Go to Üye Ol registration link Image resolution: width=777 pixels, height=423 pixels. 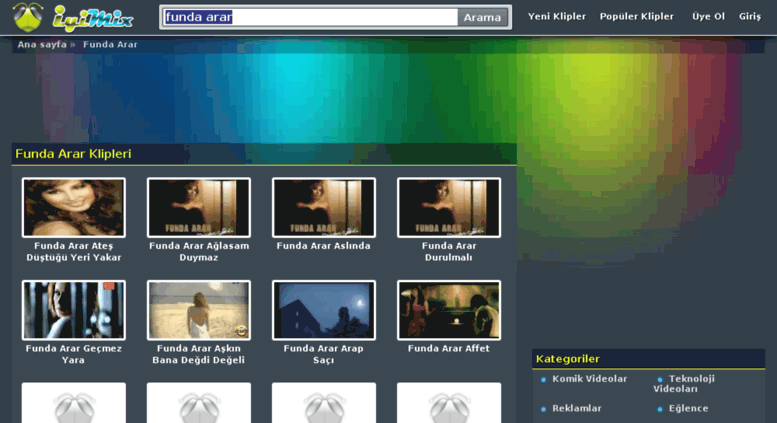708,17
